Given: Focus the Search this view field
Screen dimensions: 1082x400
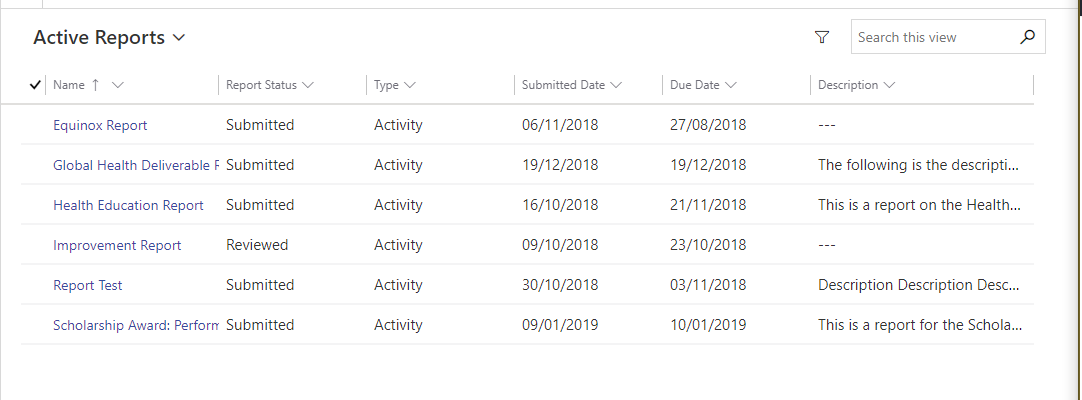Looking at the screenshot, I should [x=935, y=37].
